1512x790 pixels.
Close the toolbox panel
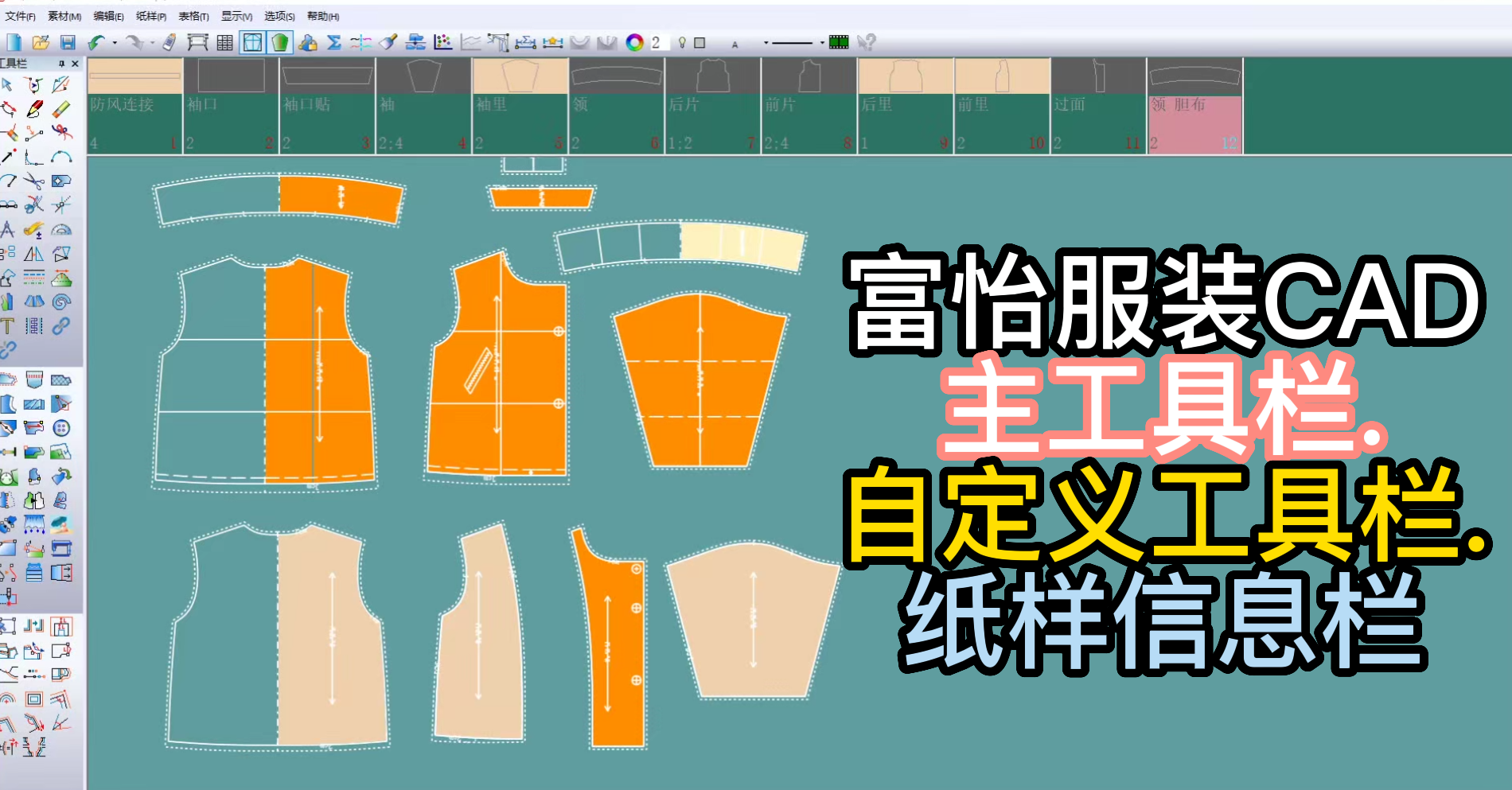(x=75, y=64)
